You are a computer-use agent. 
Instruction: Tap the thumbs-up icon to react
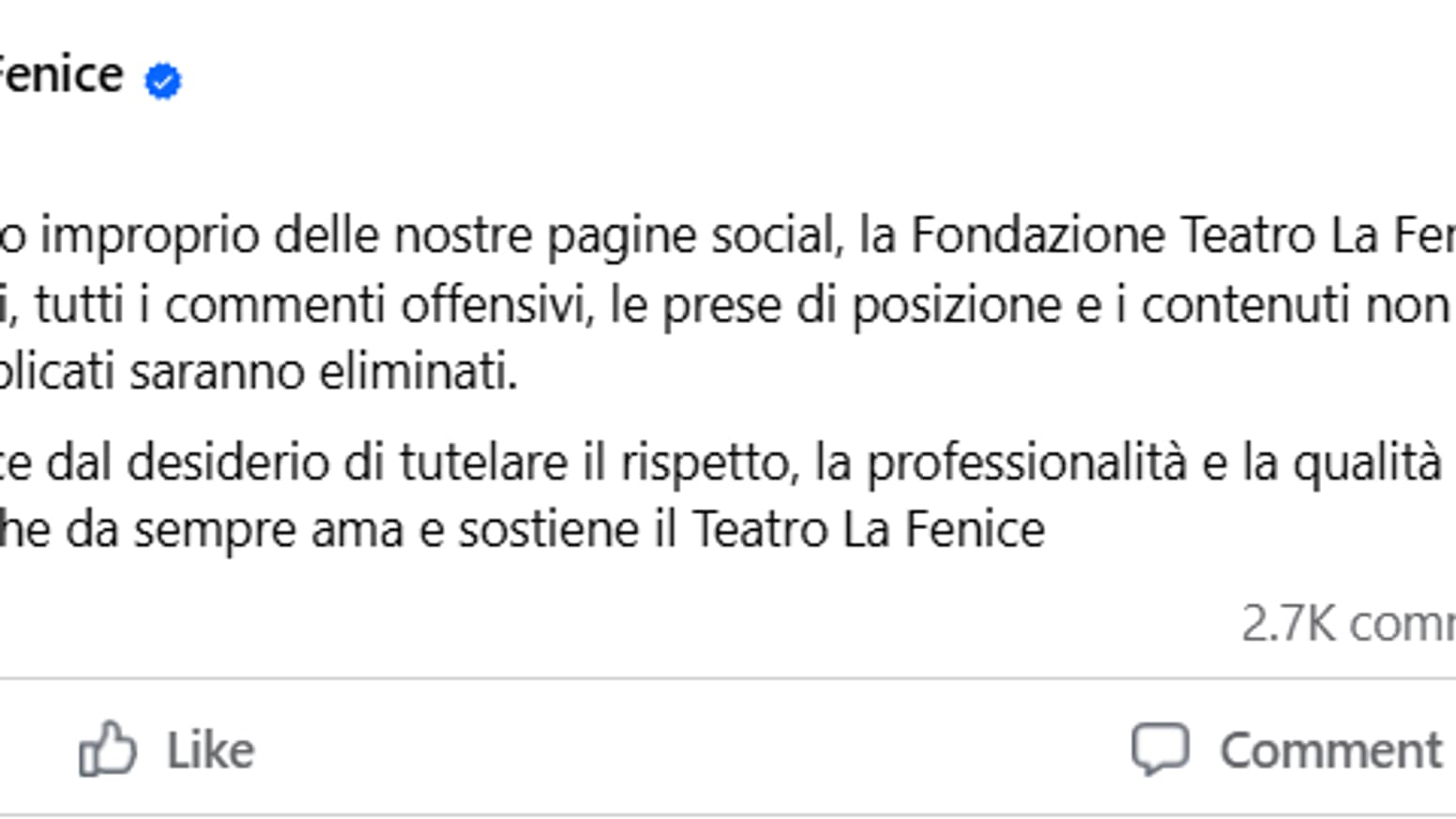pos(106,748)
